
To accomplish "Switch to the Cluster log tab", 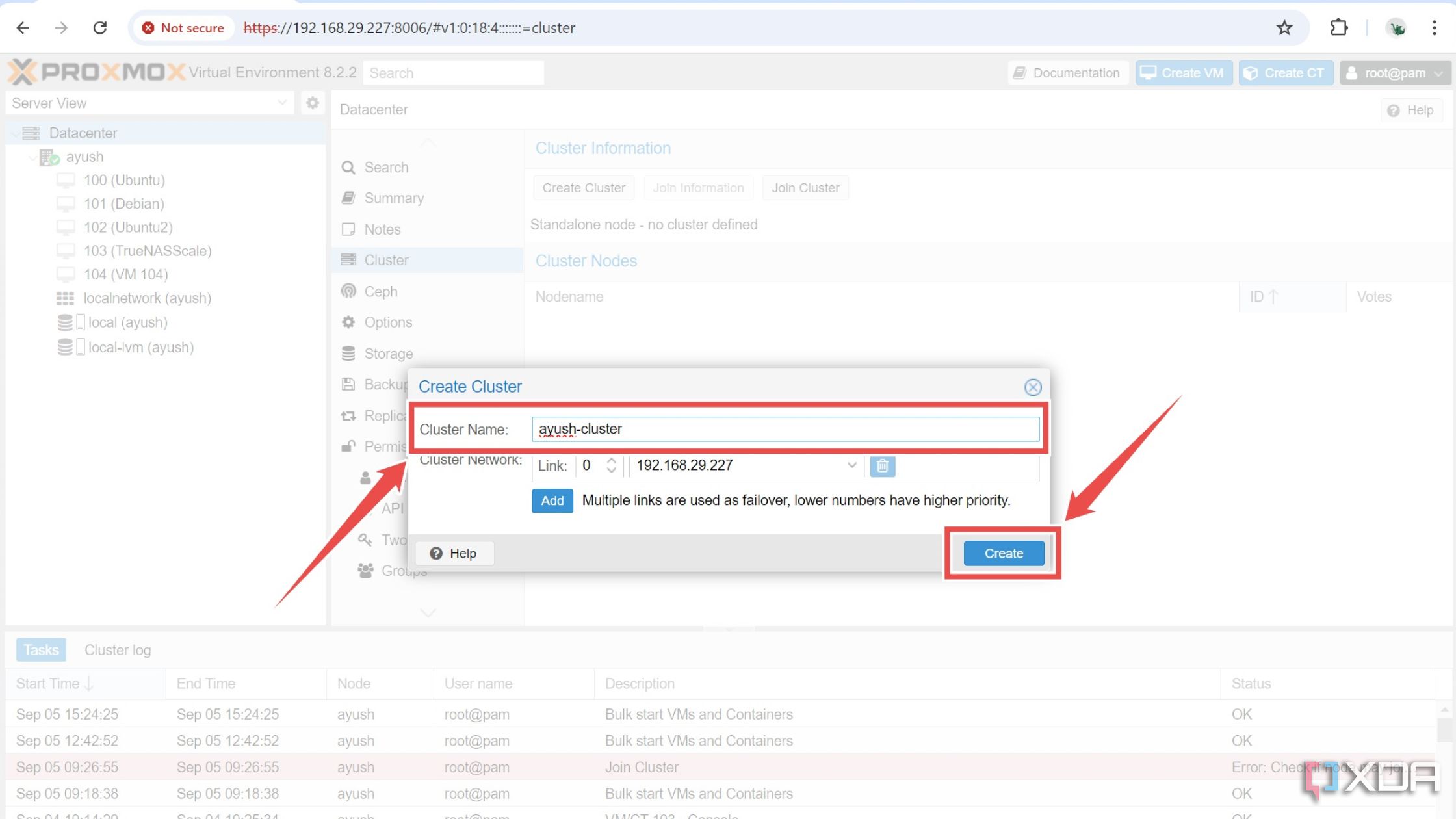I will (x=118, y=650).
